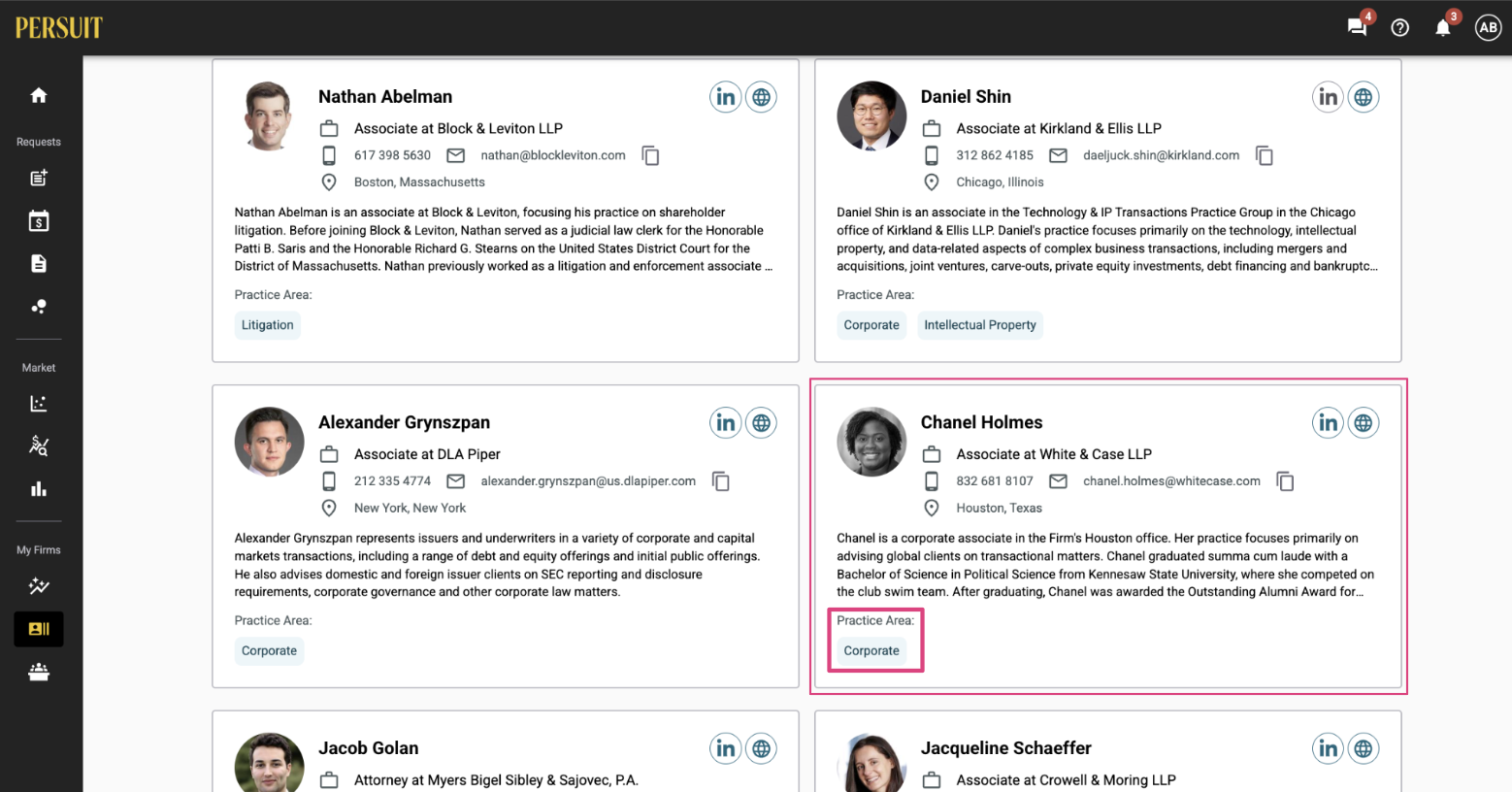Open the contacts card icon in My Firms
The image size is (1512, 792).
tap(39, 629)
